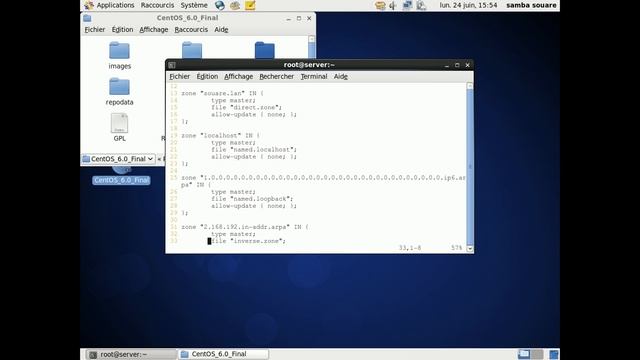Click terminal scrollbar down arrow
Screen dimensions: 640x360
point(470,249)
